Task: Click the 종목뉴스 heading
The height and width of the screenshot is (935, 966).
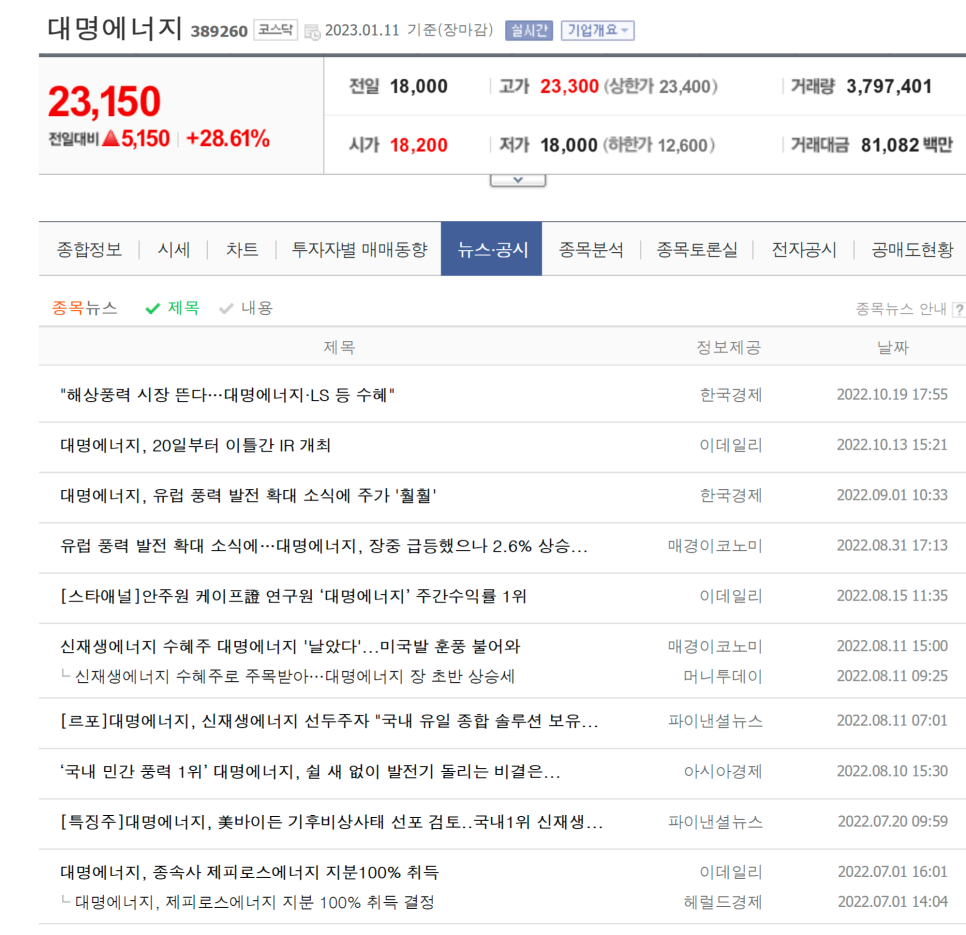Action: (84, 308)
